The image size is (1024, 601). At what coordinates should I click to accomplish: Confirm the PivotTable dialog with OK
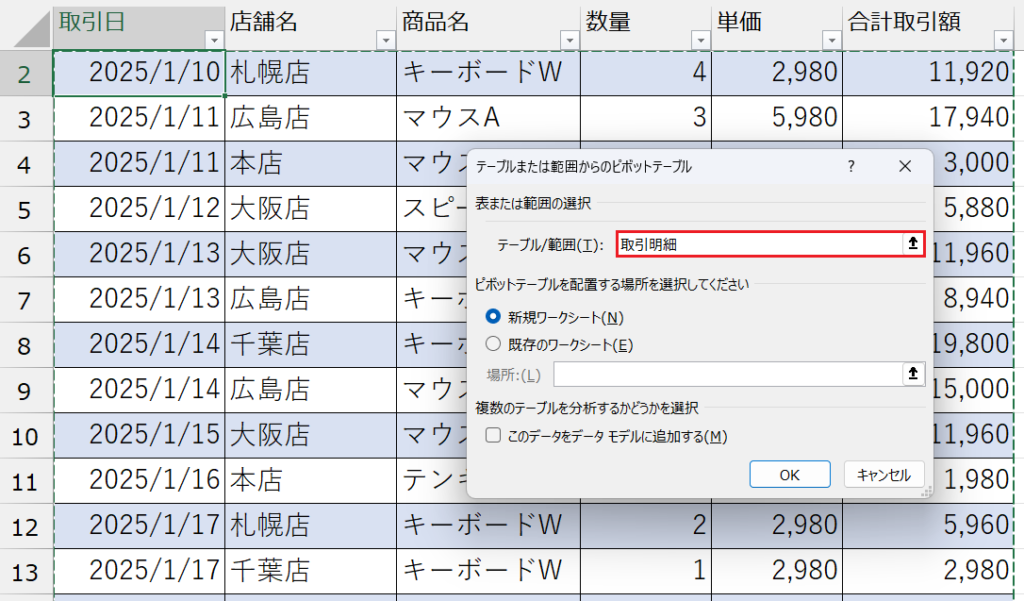(x=789, y=473)
